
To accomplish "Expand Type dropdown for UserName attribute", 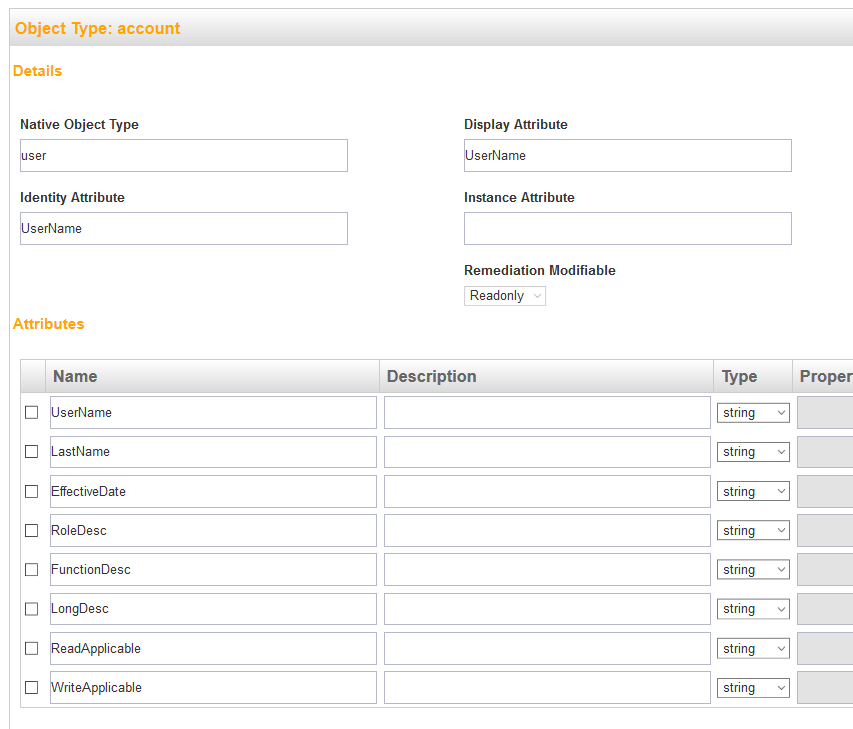I will click(753, 413).
